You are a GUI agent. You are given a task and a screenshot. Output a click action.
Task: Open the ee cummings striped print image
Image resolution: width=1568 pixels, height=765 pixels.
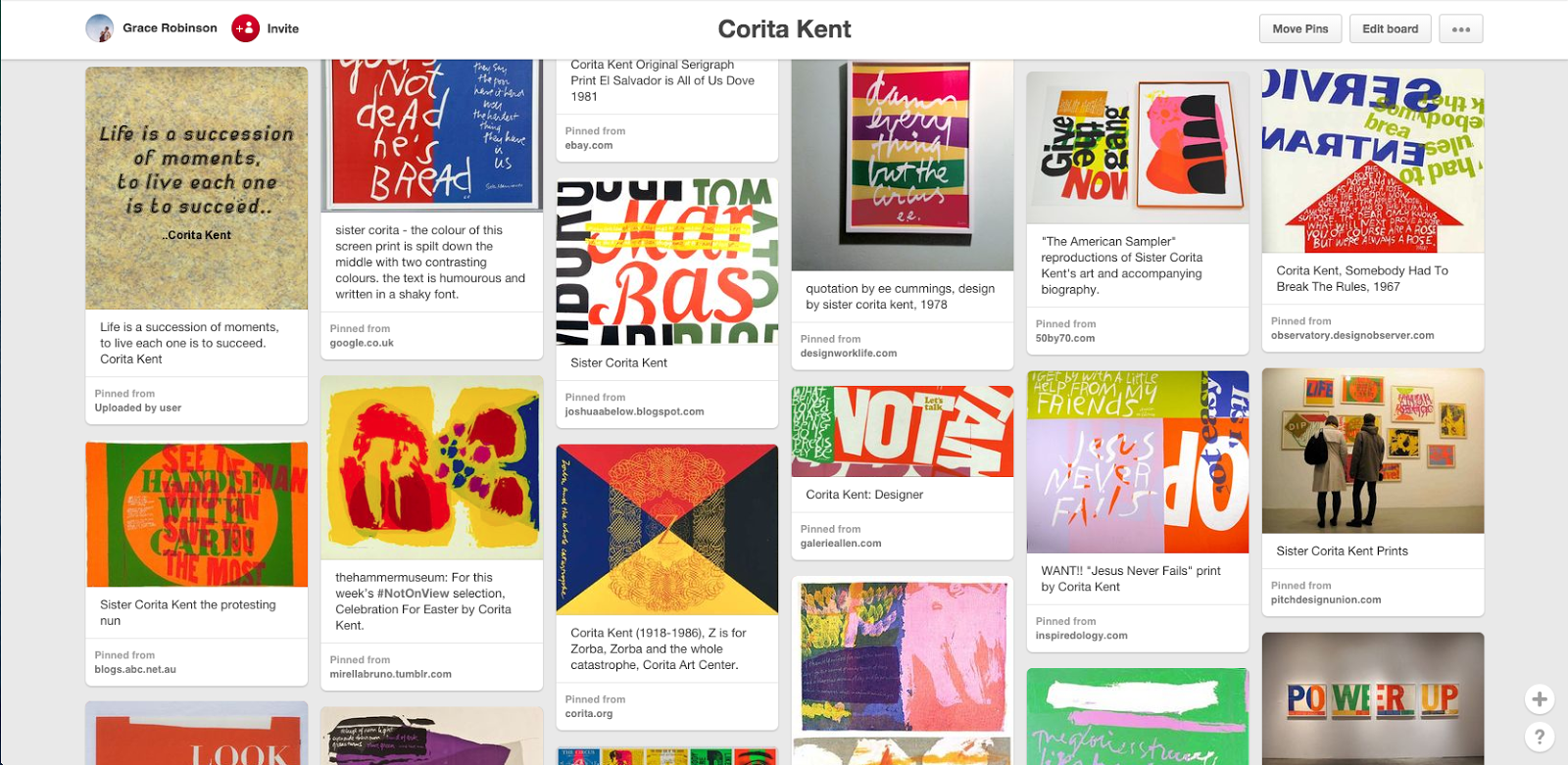click(x=903, y=165)
